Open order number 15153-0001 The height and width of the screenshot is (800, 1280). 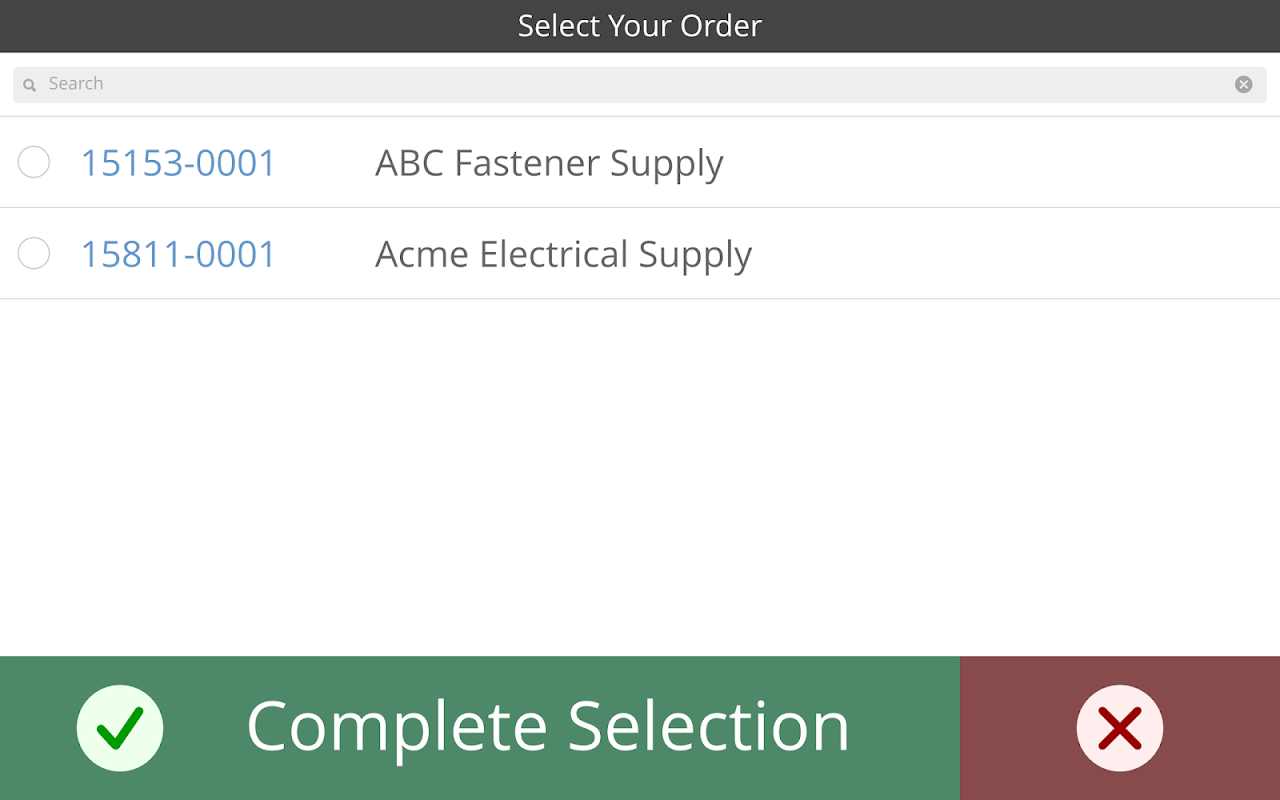178,163
